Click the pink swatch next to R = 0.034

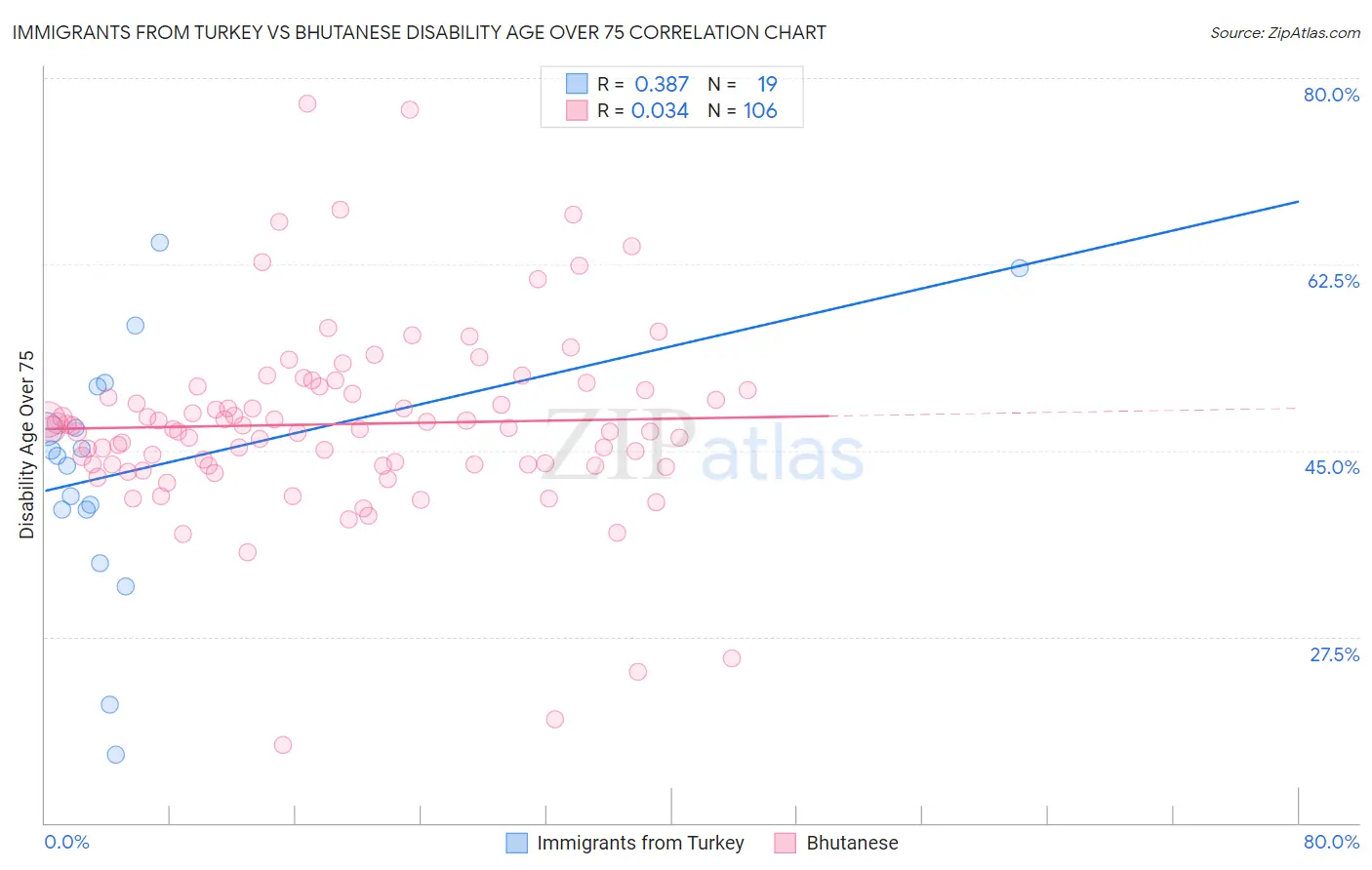577,110
